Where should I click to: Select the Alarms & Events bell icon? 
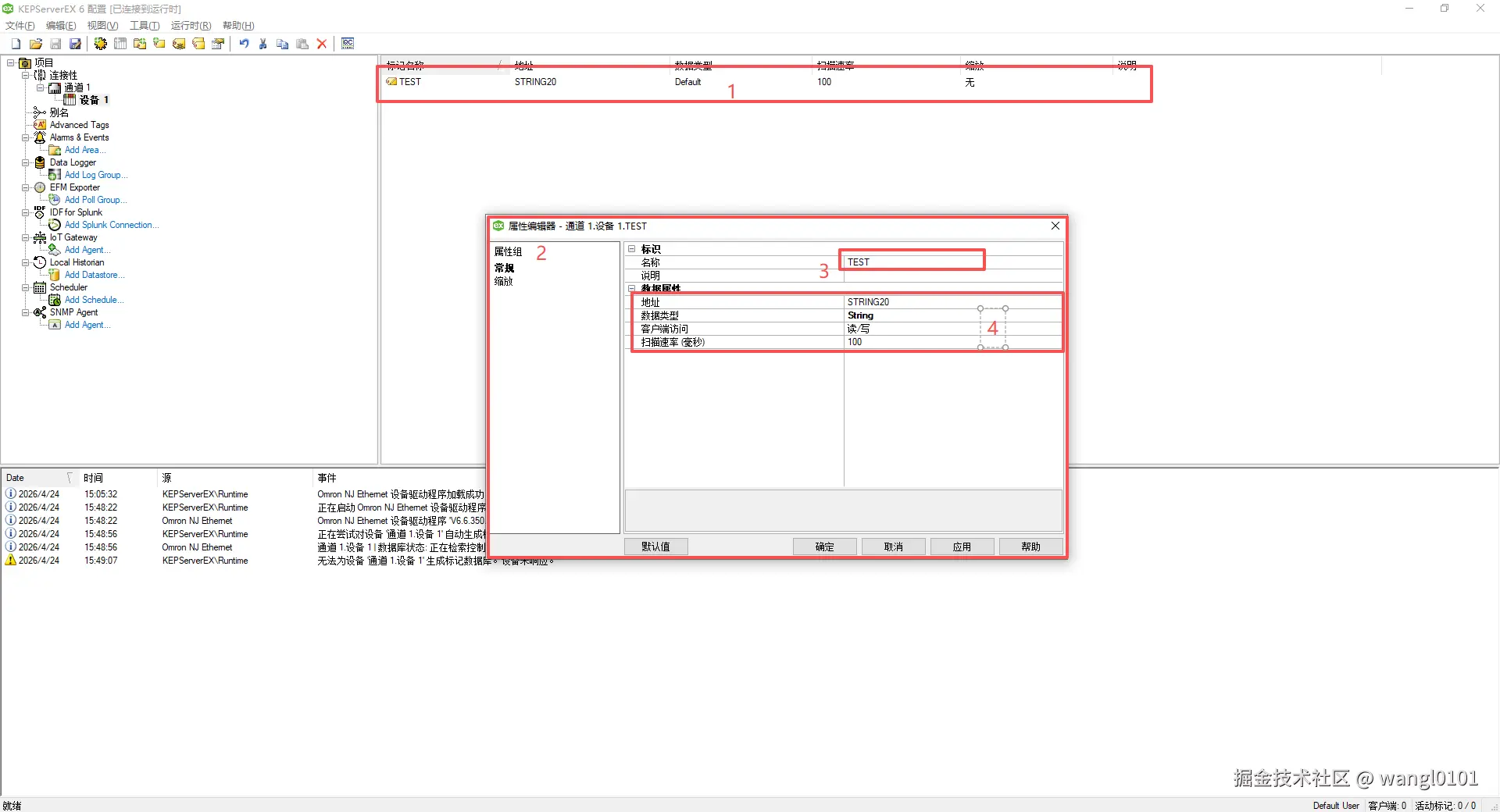click(x=40, y=137)
